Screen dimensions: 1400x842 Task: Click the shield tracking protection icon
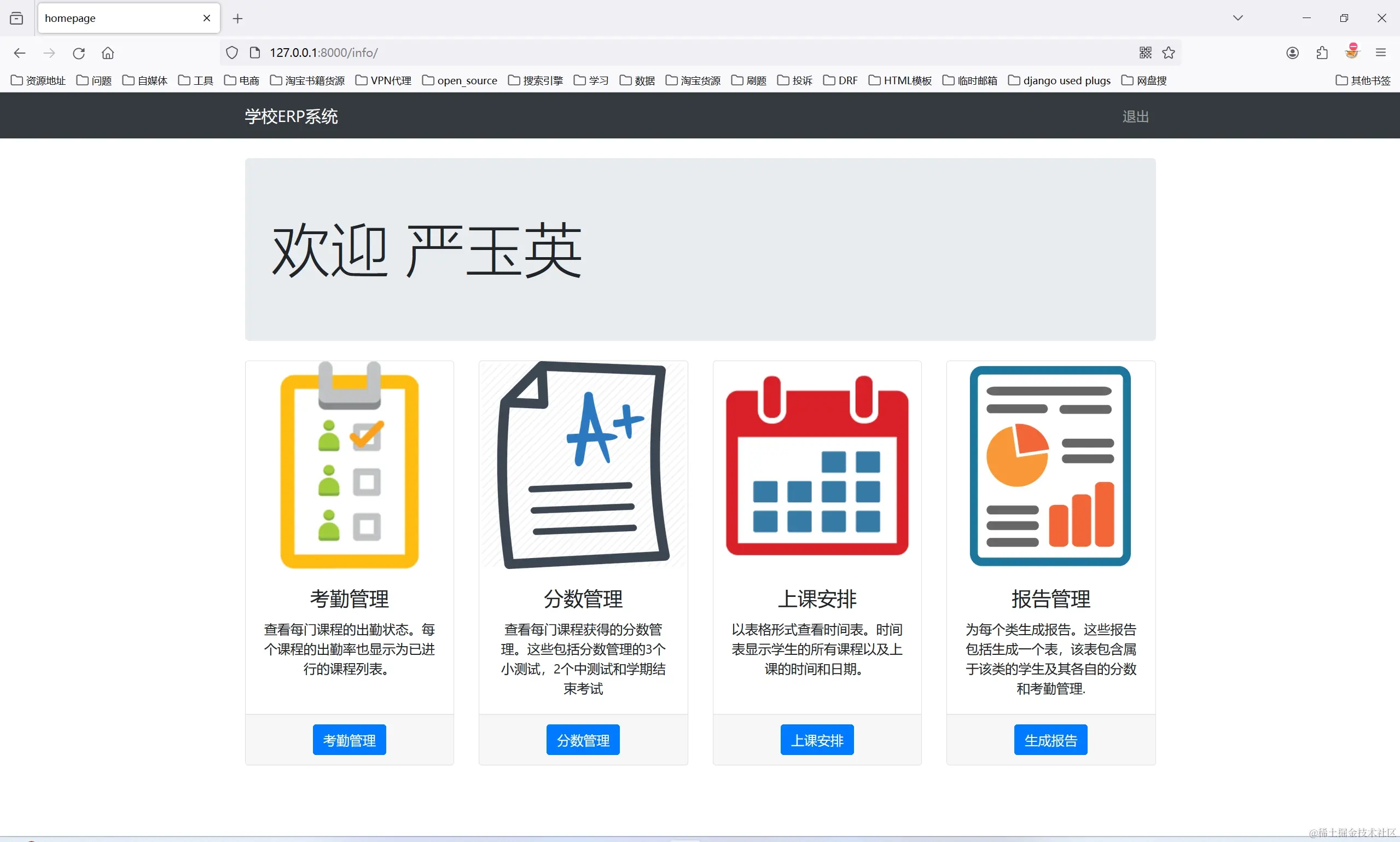(232, 53)
